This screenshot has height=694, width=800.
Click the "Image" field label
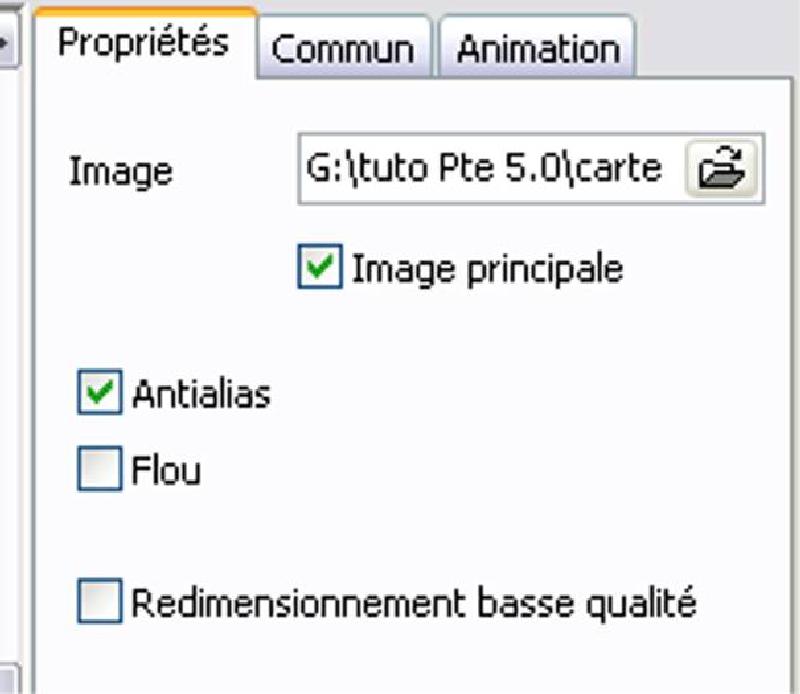121,171
